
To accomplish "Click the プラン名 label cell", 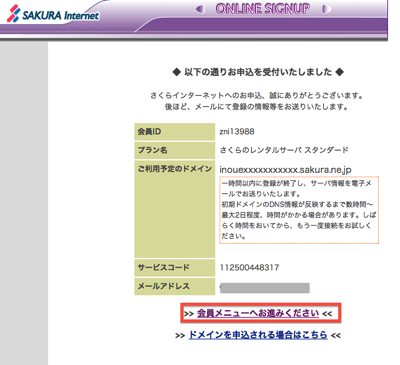I will tap(175, 150).
